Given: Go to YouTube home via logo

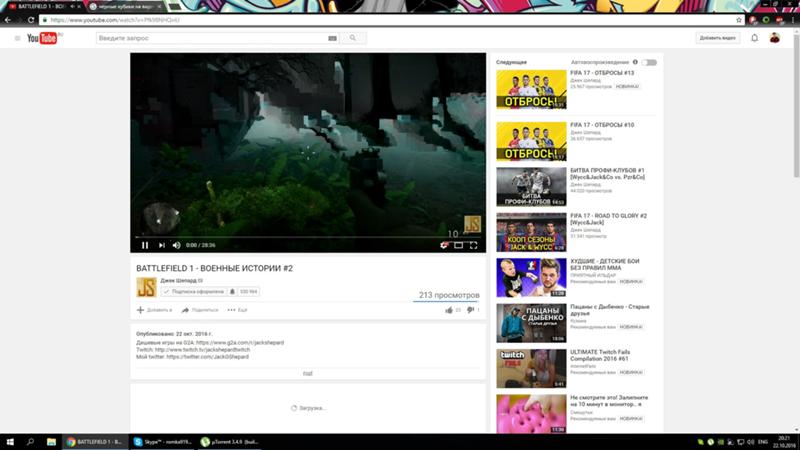Looking at the screenshot, I should pyautogui.click(x=44, y=38).
